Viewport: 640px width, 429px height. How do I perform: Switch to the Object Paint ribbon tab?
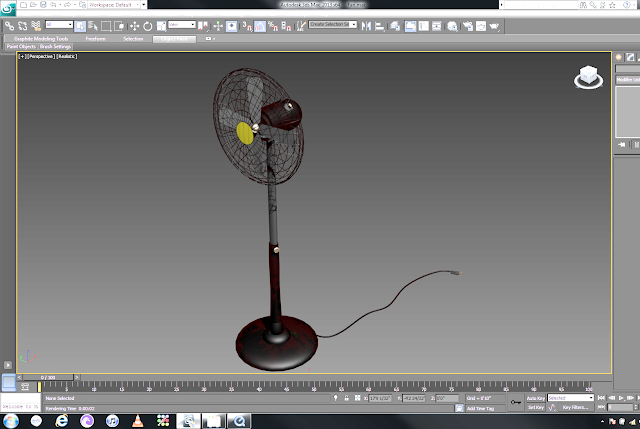[x=174, y=39]
